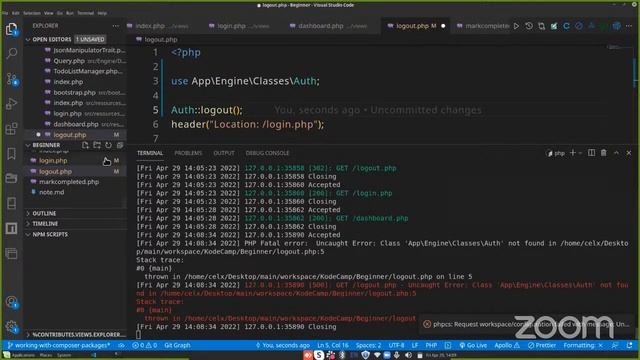
Task: Open the PROBLEMS panel tab
Action: (188, 153)
